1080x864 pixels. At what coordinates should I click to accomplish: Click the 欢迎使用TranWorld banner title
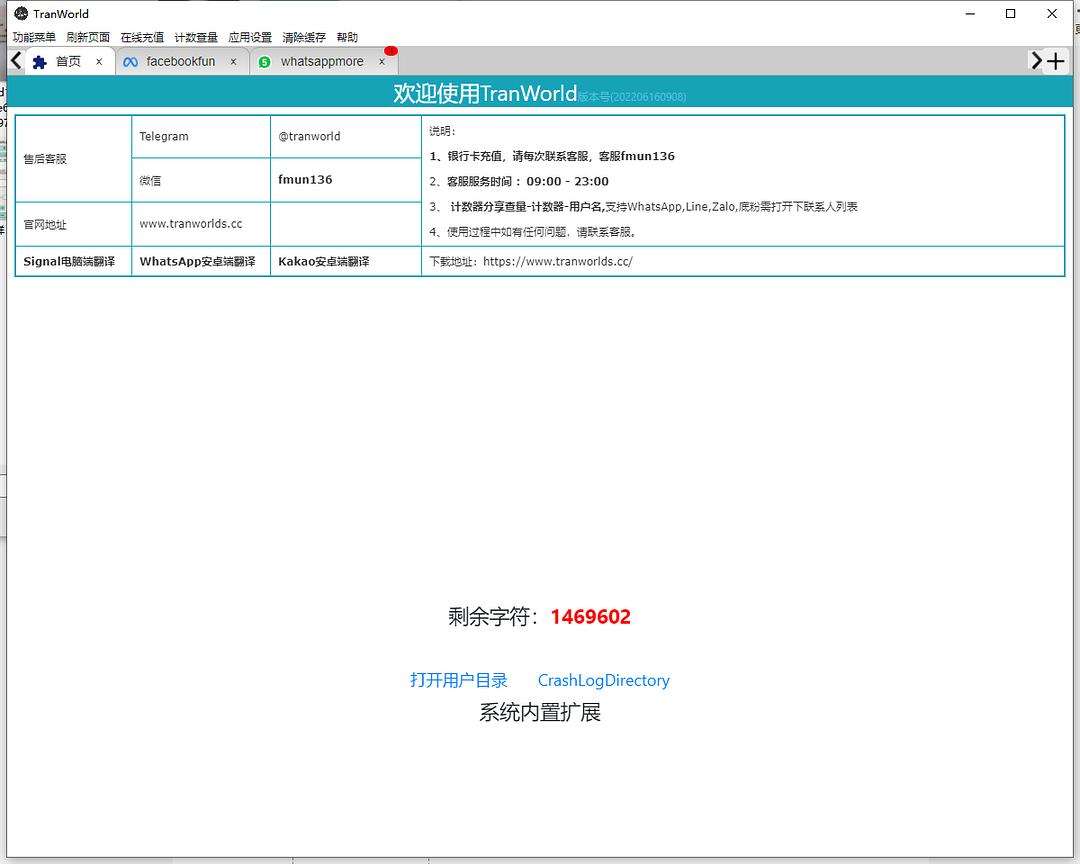[485, 94]
